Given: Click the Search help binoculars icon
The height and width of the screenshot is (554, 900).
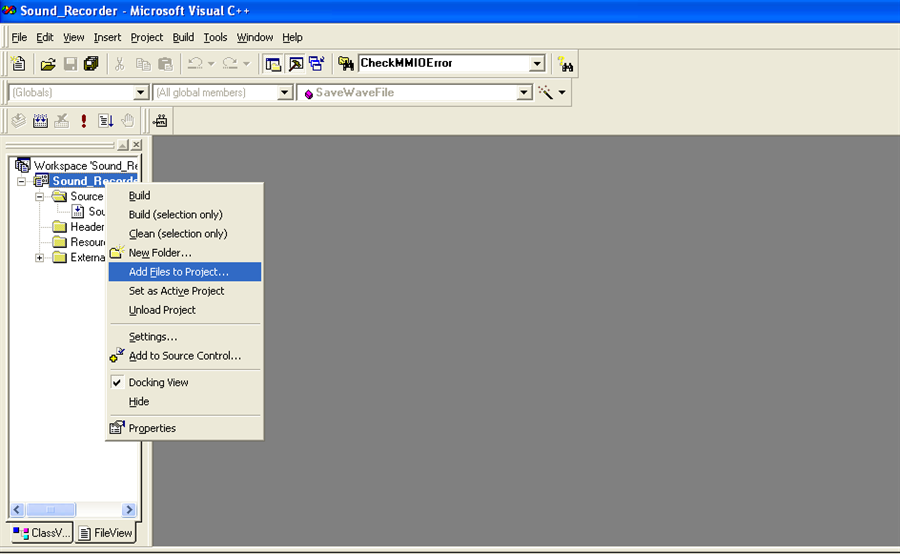Looking at the screenshot, I should tap(565, 64).
